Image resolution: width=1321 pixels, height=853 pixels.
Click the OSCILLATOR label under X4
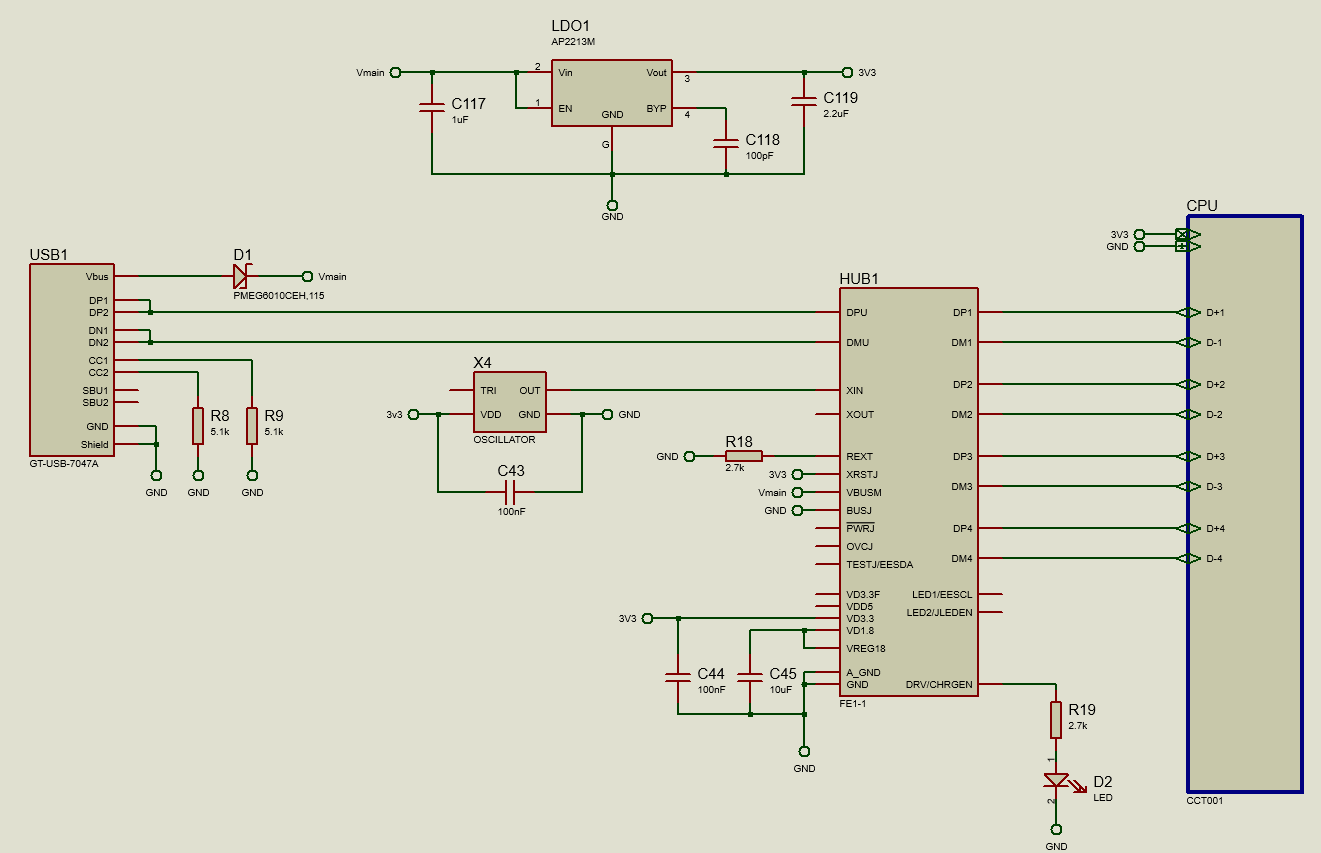coord(504,440)
